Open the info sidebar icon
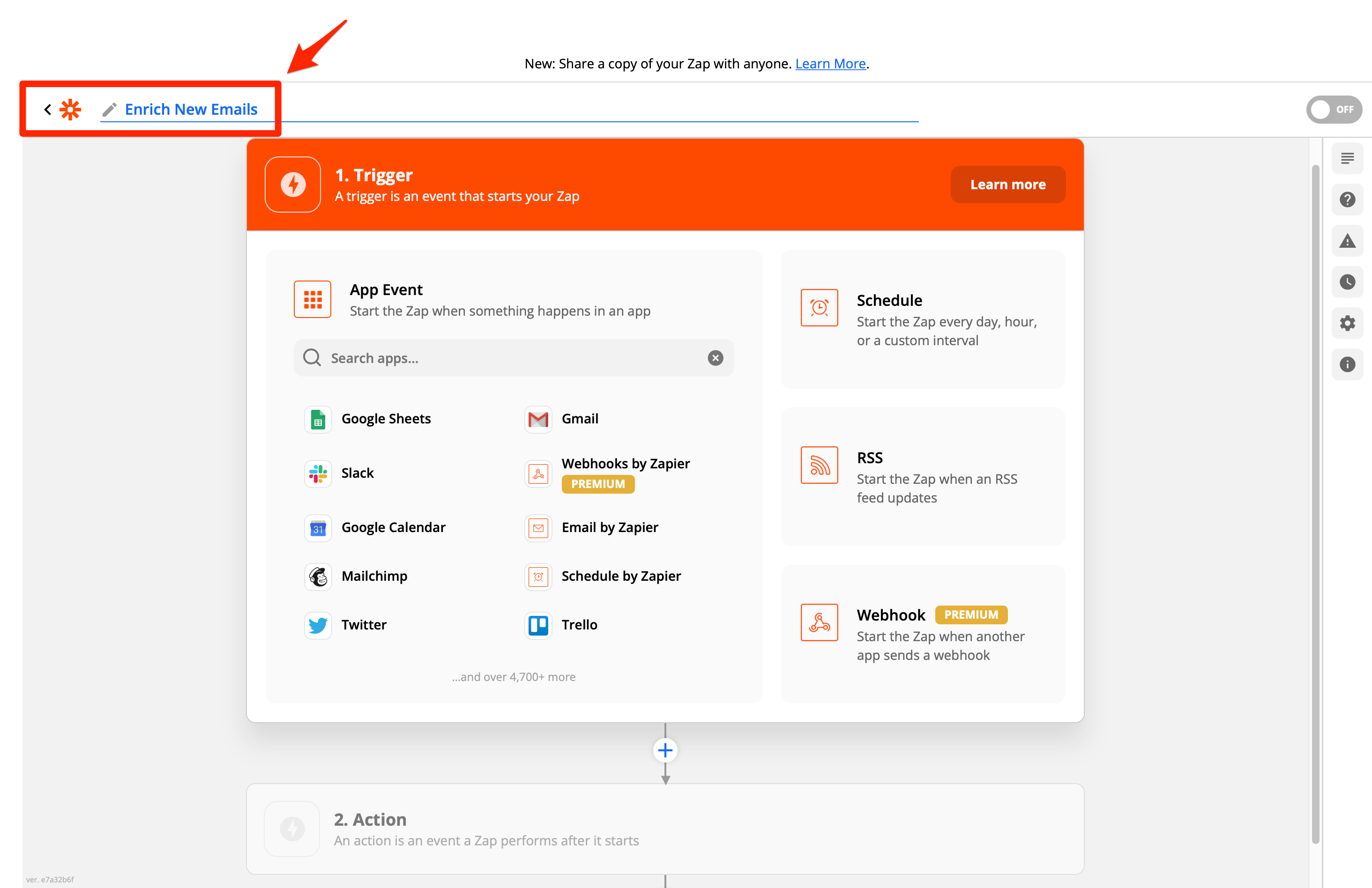The width and height of the screenshot is (1372, 888). point(1347,364)
